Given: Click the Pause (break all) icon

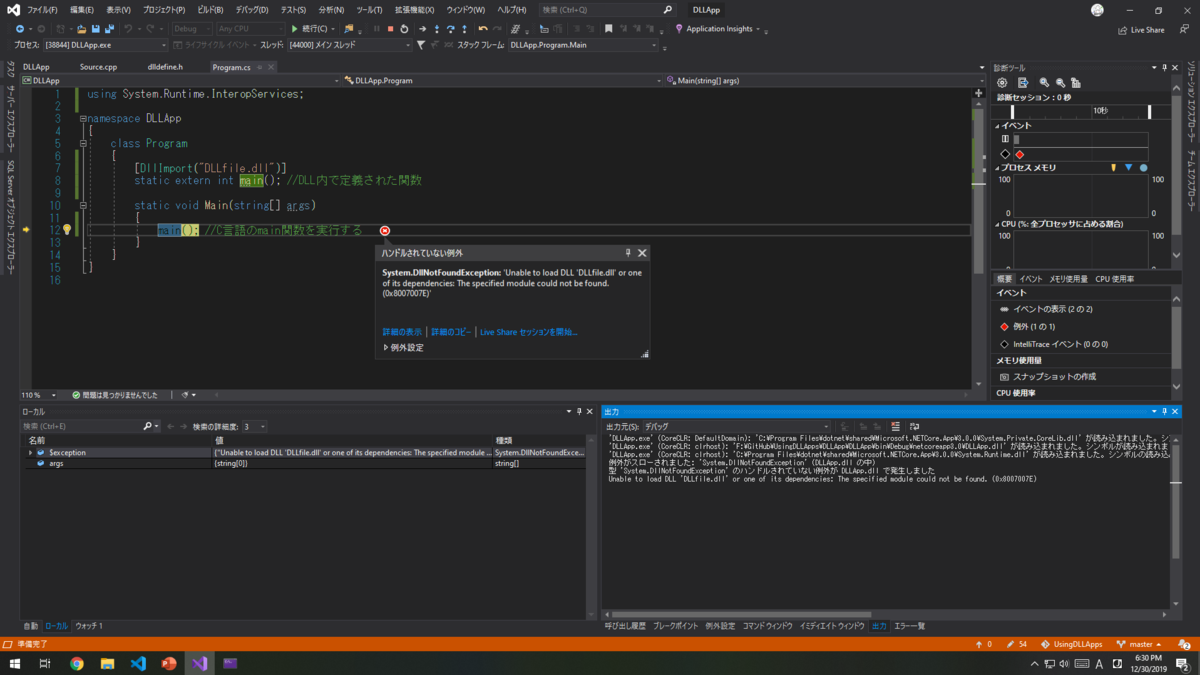Looking at the screenshot, I should pos(376,28).
